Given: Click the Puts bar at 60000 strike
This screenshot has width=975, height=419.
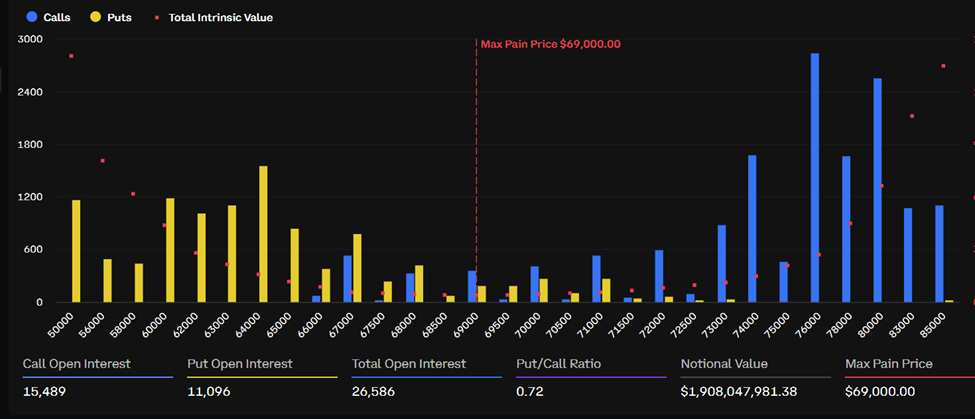Looking at the screenshot, I should pyautogui.click(x=170, y=250).
